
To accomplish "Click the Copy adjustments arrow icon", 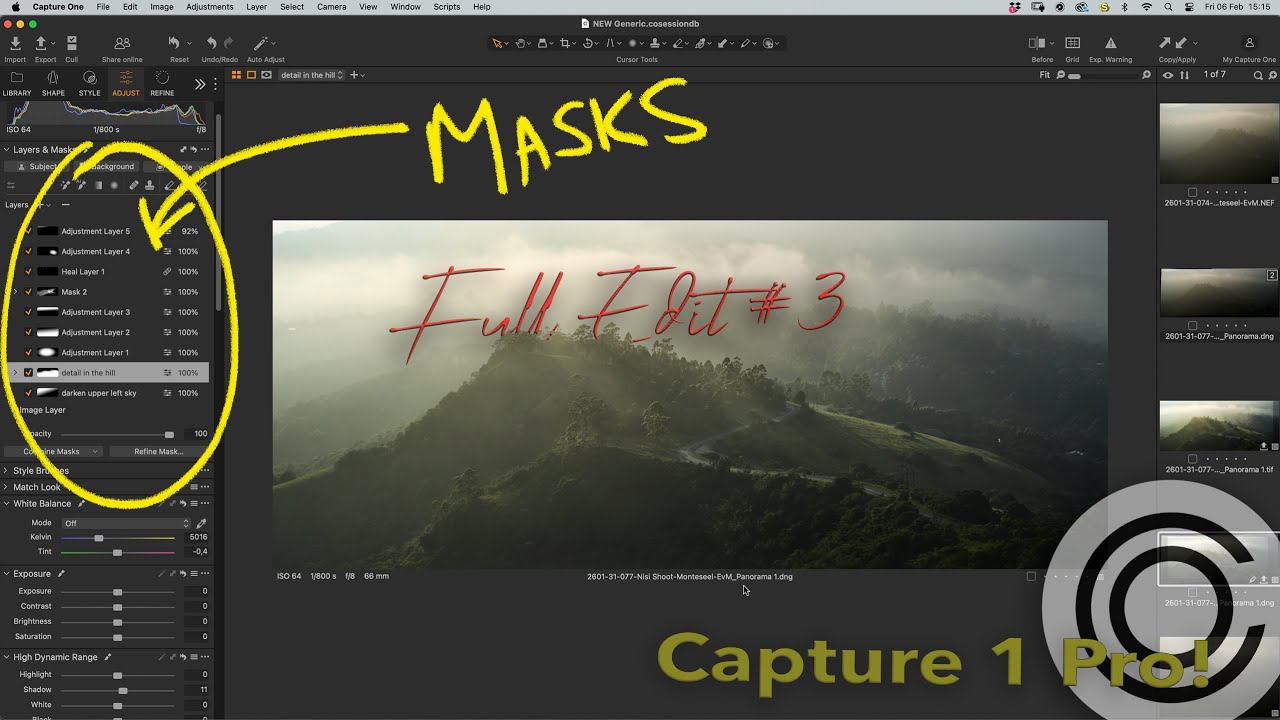I will [x=1164, y=44].
